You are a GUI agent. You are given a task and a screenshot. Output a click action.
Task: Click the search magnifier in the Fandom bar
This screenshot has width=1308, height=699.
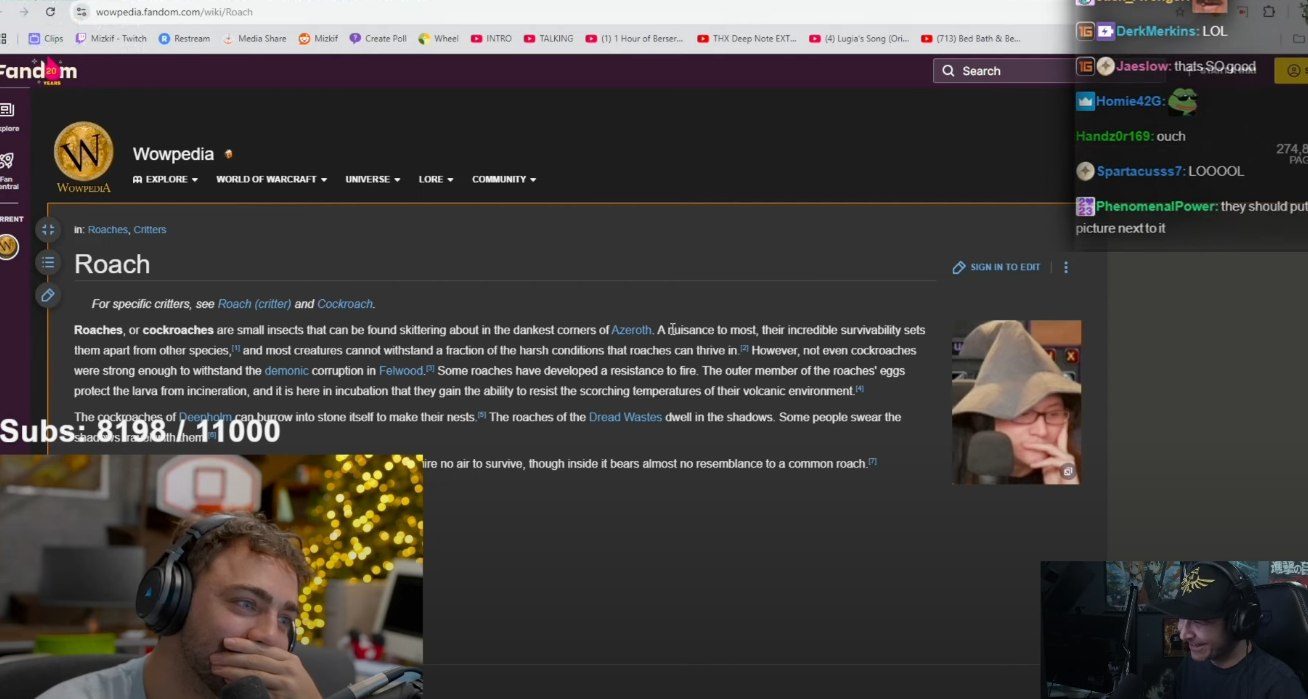coord(948,70)
